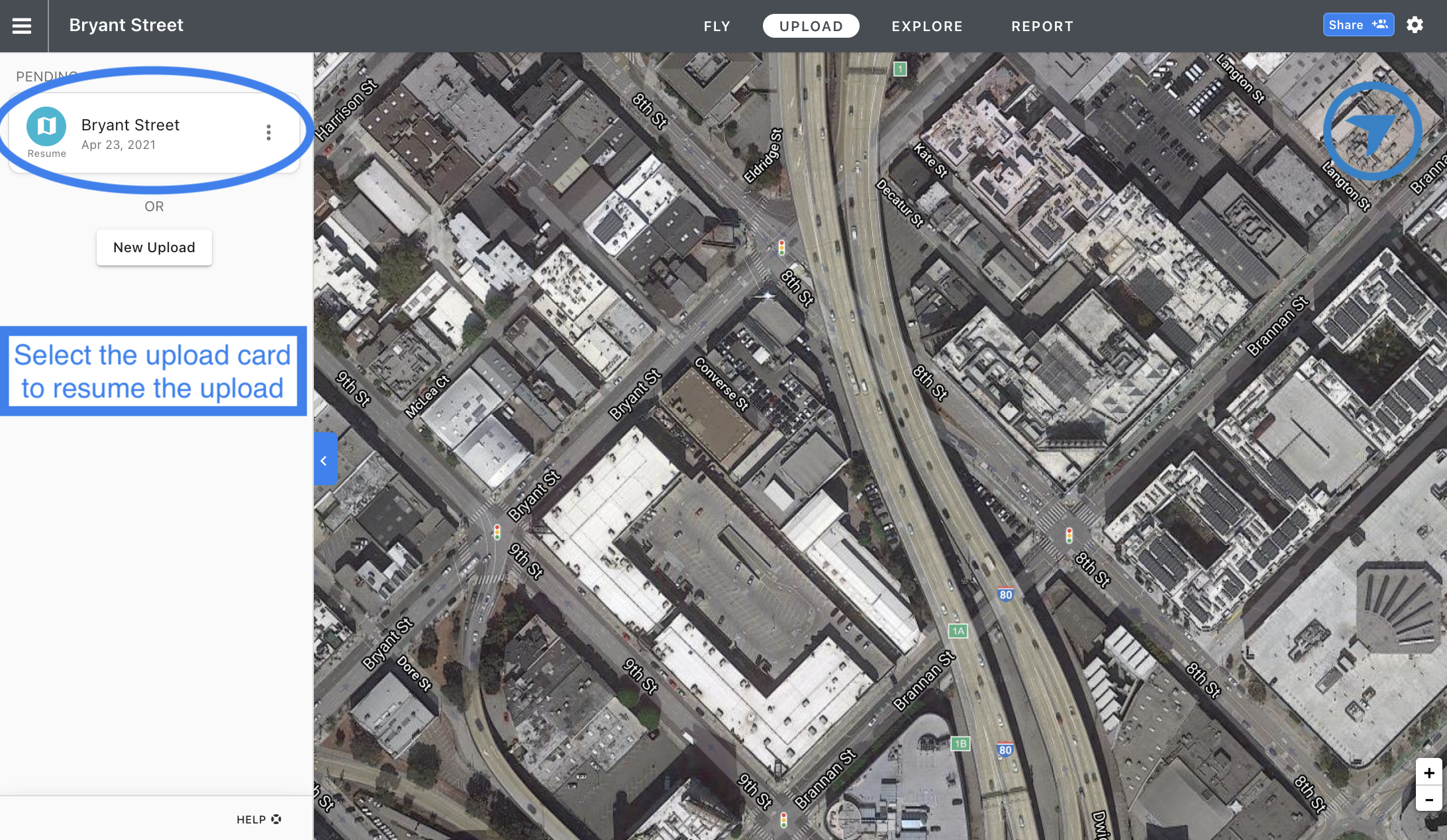Zoom out on the map

[x=1429, y=799]
